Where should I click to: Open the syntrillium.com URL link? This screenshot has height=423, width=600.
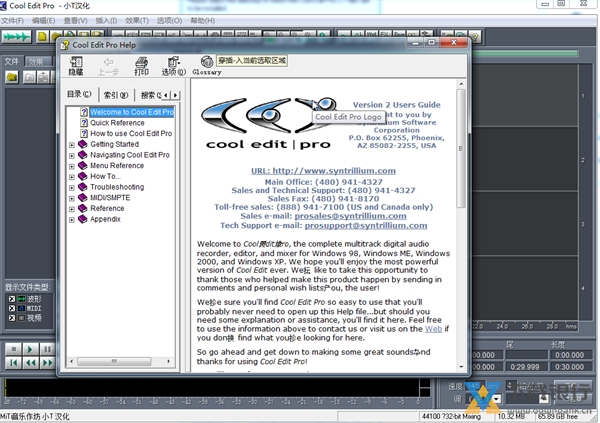(x=318, y=170)
